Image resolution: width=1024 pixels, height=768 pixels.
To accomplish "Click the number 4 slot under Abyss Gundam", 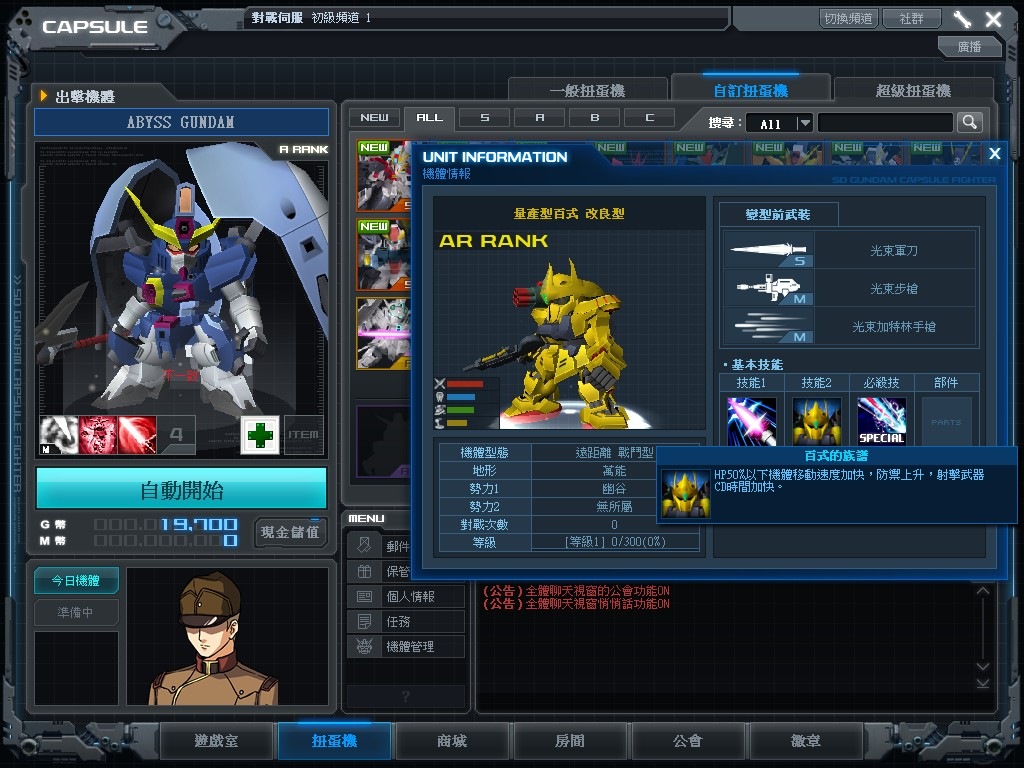I will click(x=176, y=435).
